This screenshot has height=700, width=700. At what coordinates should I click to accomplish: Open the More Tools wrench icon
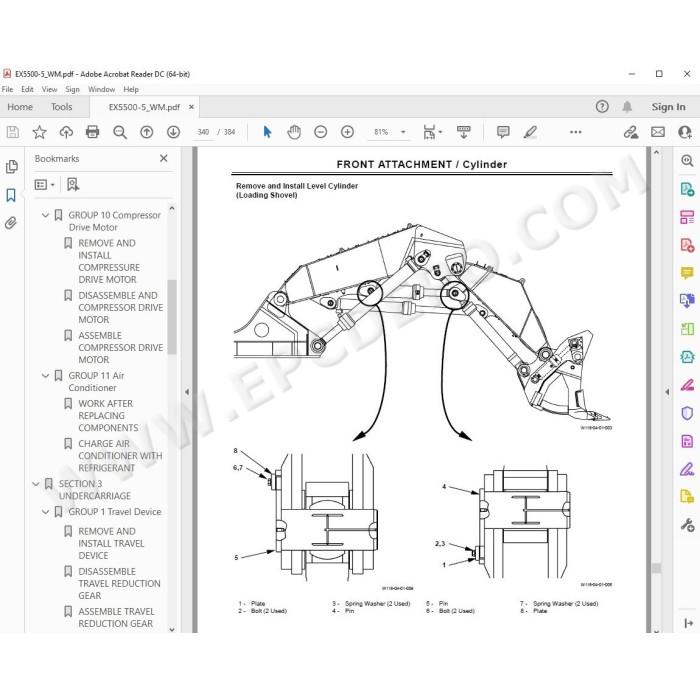pos(687,525)
